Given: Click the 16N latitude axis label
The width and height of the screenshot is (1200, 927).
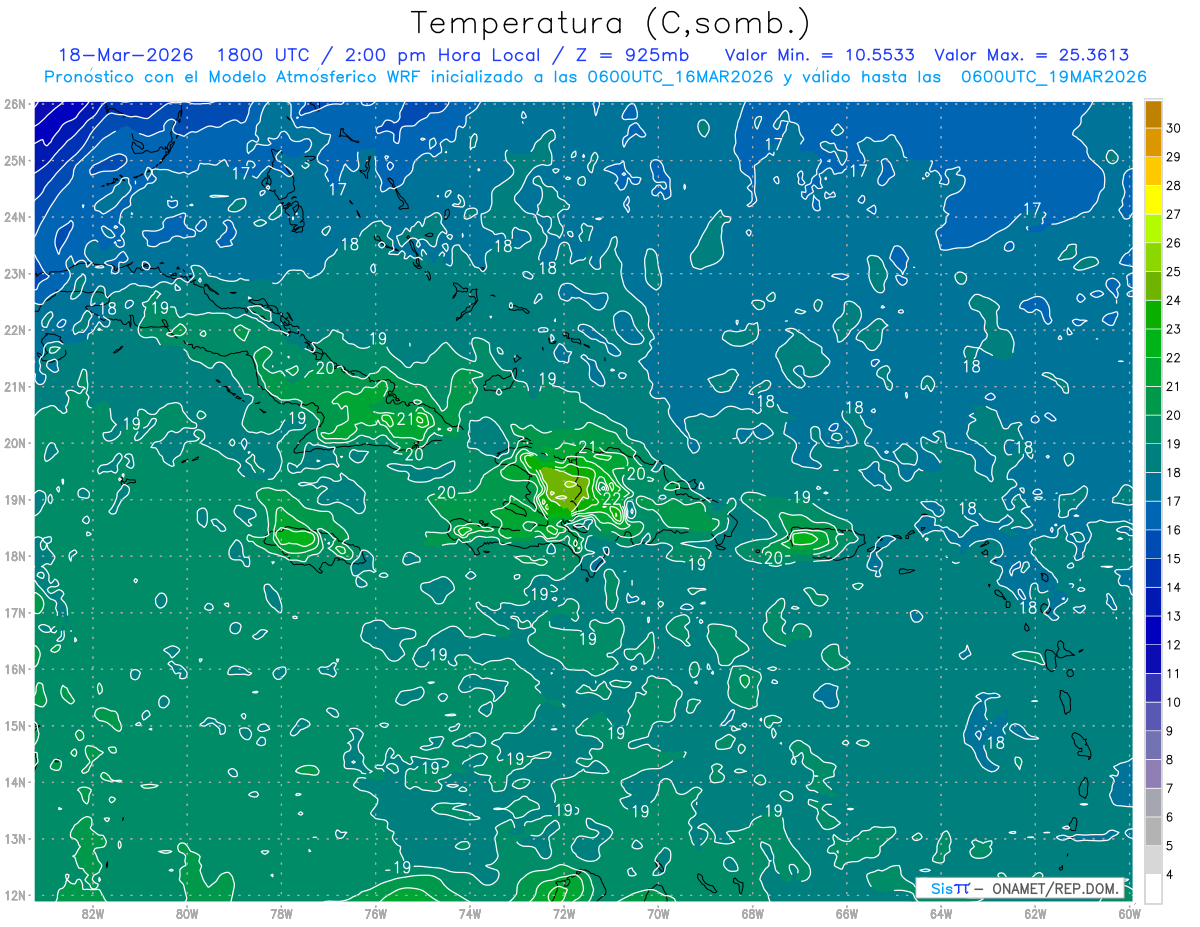Looking at the screenshot, I should [x=15, y=669].
